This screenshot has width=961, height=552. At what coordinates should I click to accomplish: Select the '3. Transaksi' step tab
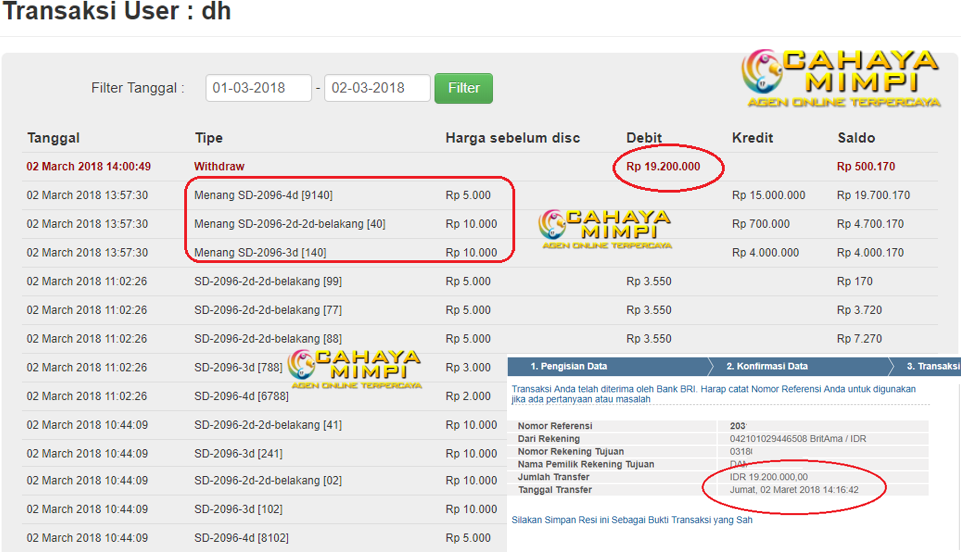[x=932, y=366]
